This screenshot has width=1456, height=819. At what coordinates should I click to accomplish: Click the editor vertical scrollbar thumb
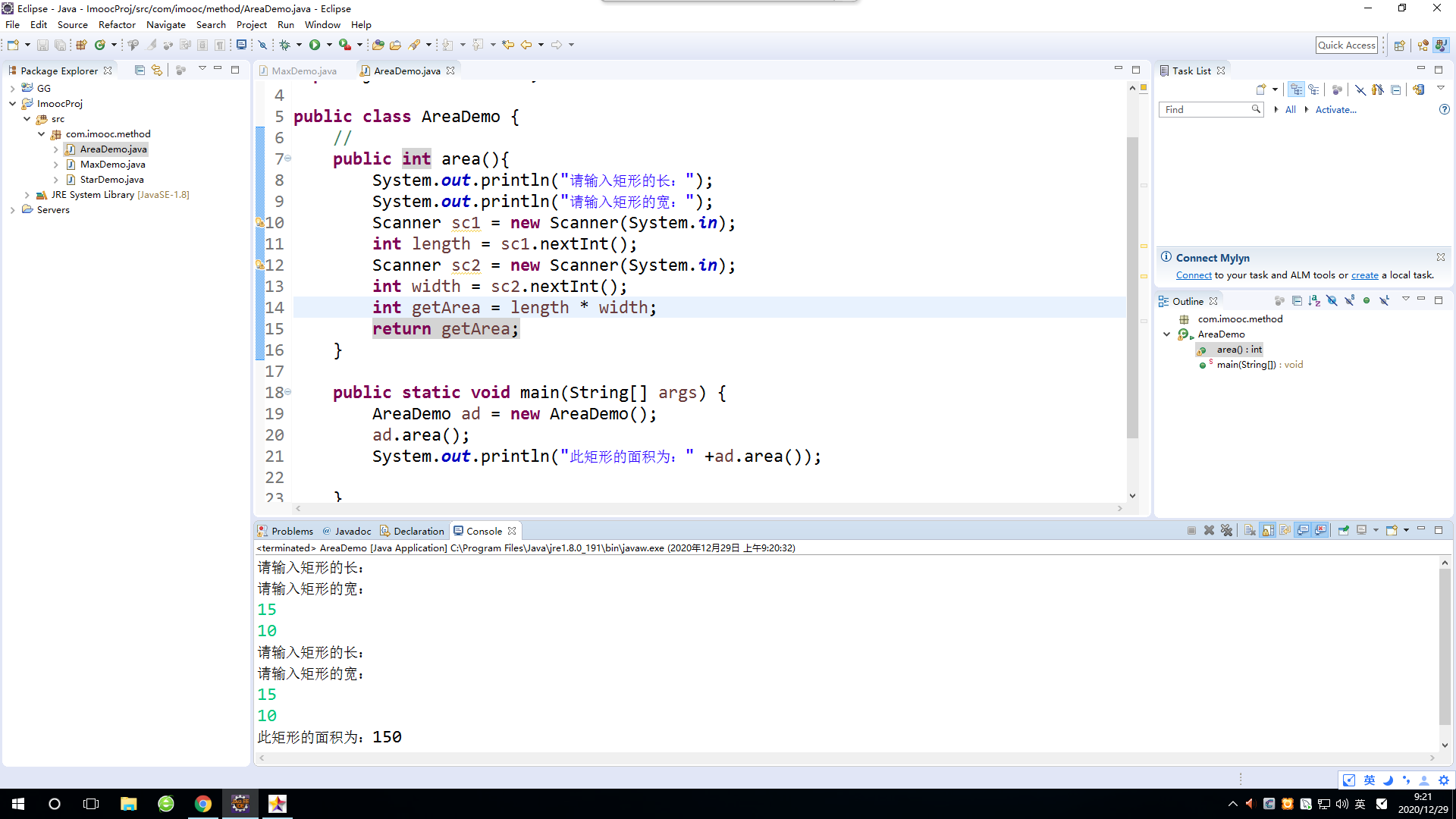[1132, 288]
